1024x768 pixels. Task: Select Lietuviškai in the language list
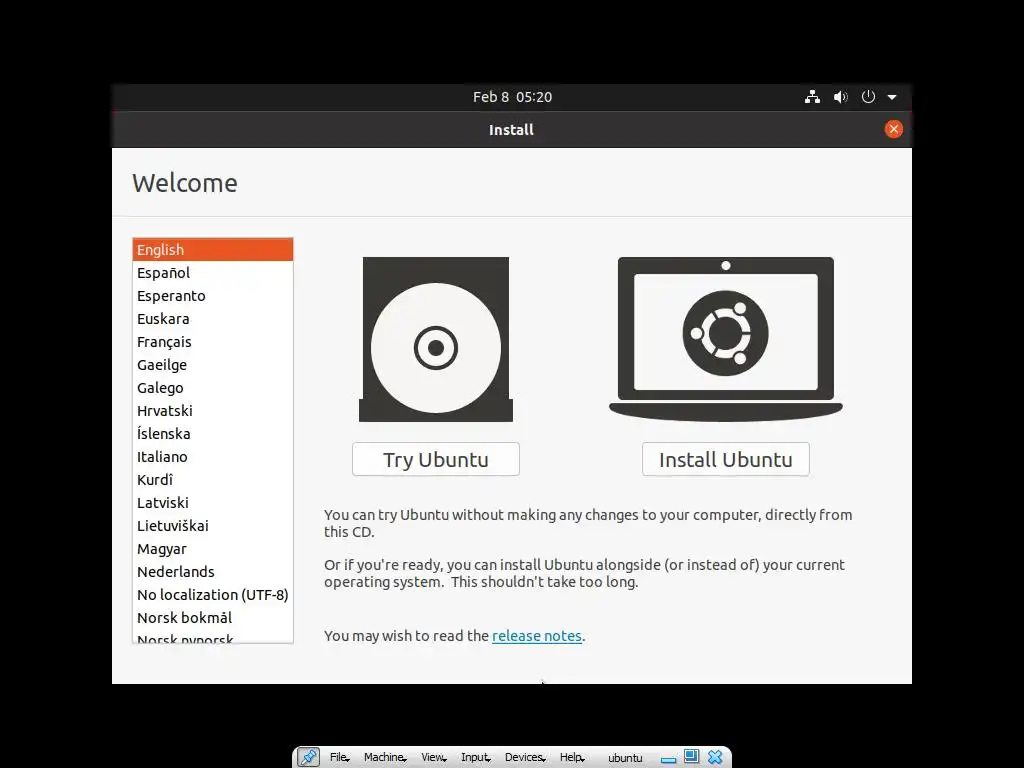click(x=212, y=526)
